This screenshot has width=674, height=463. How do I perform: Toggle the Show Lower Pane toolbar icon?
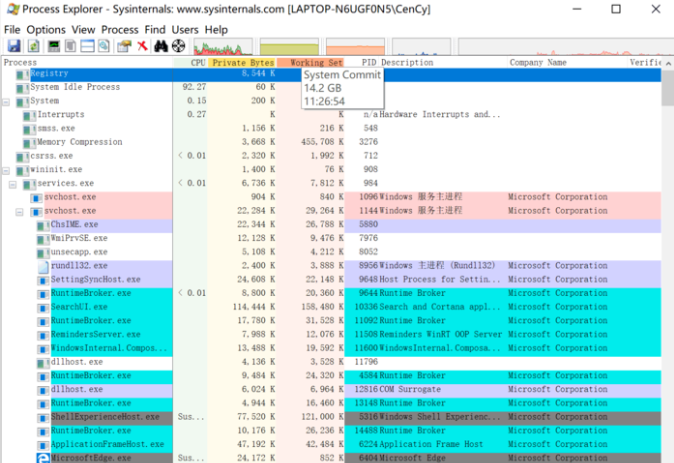[87, 46]
